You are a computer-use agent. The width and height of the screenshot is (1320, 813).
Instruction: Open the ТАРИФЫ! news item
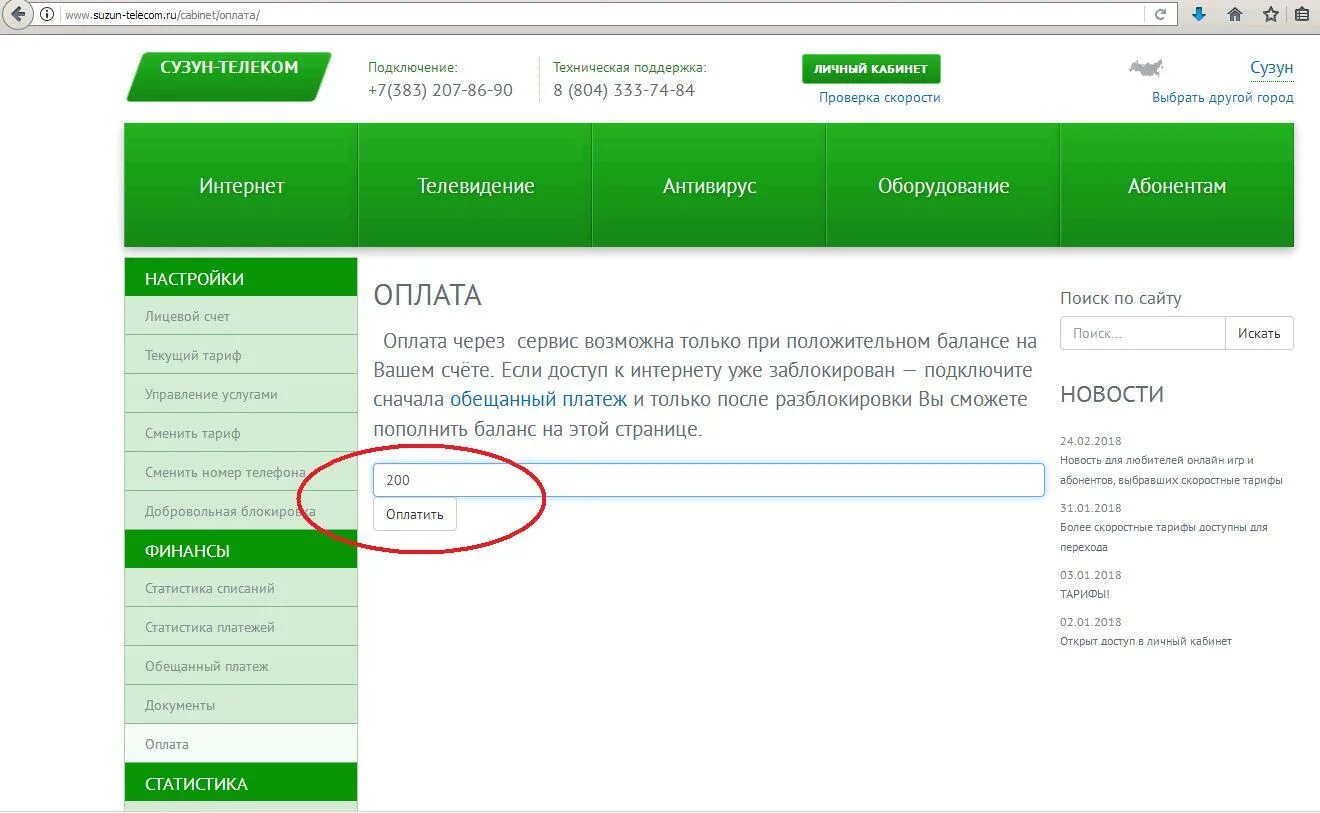pos(1085,594)
